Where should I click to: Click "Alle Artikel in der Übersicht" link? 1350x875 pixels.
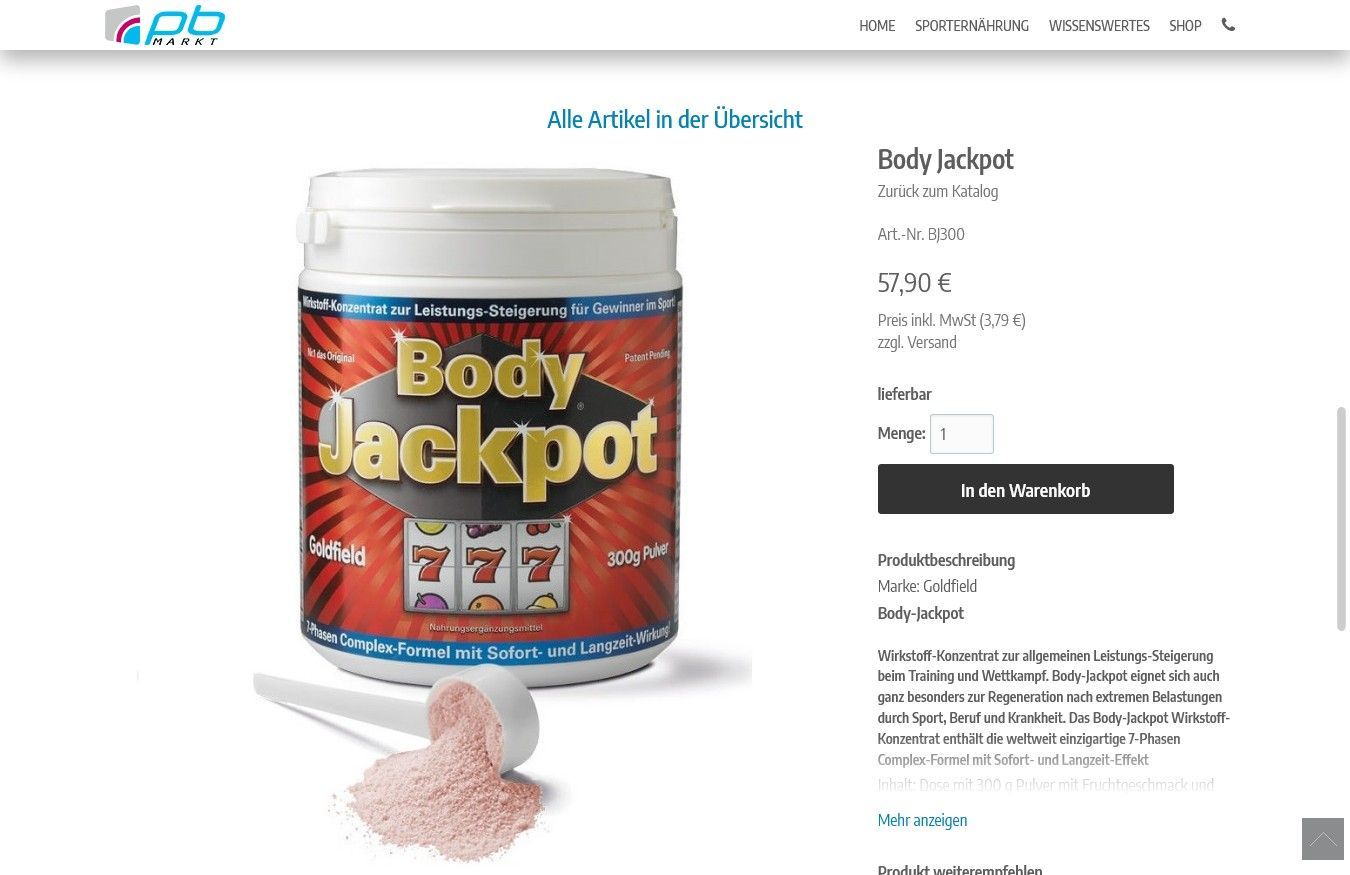[x=675, y=119]
